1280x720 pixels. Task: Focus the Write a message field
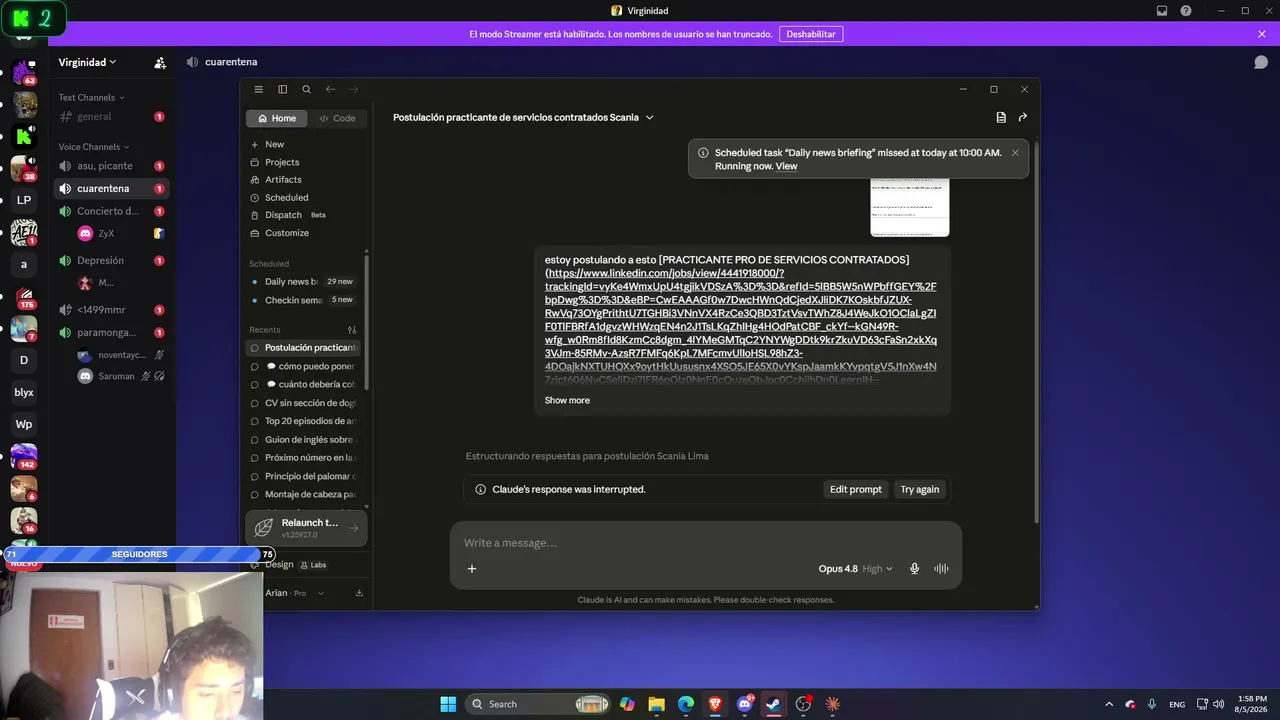(705, 543)
